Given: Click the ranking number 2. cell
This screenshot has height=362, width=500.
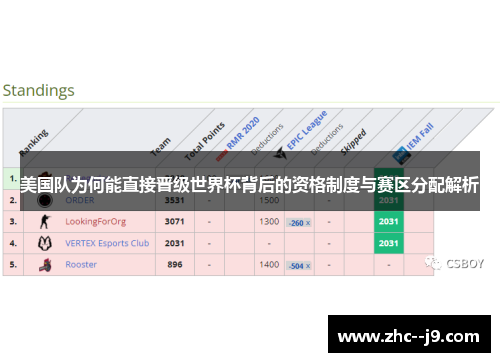Looking at the screenshot, I should pyautogui.click(x=13, y=200).
